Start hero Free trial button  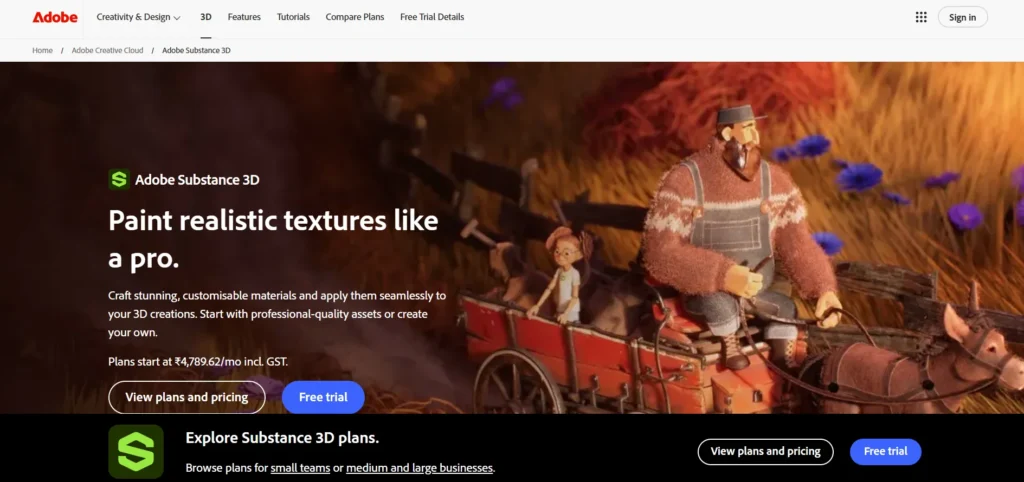pyautogui.click(x=323, y=397)
